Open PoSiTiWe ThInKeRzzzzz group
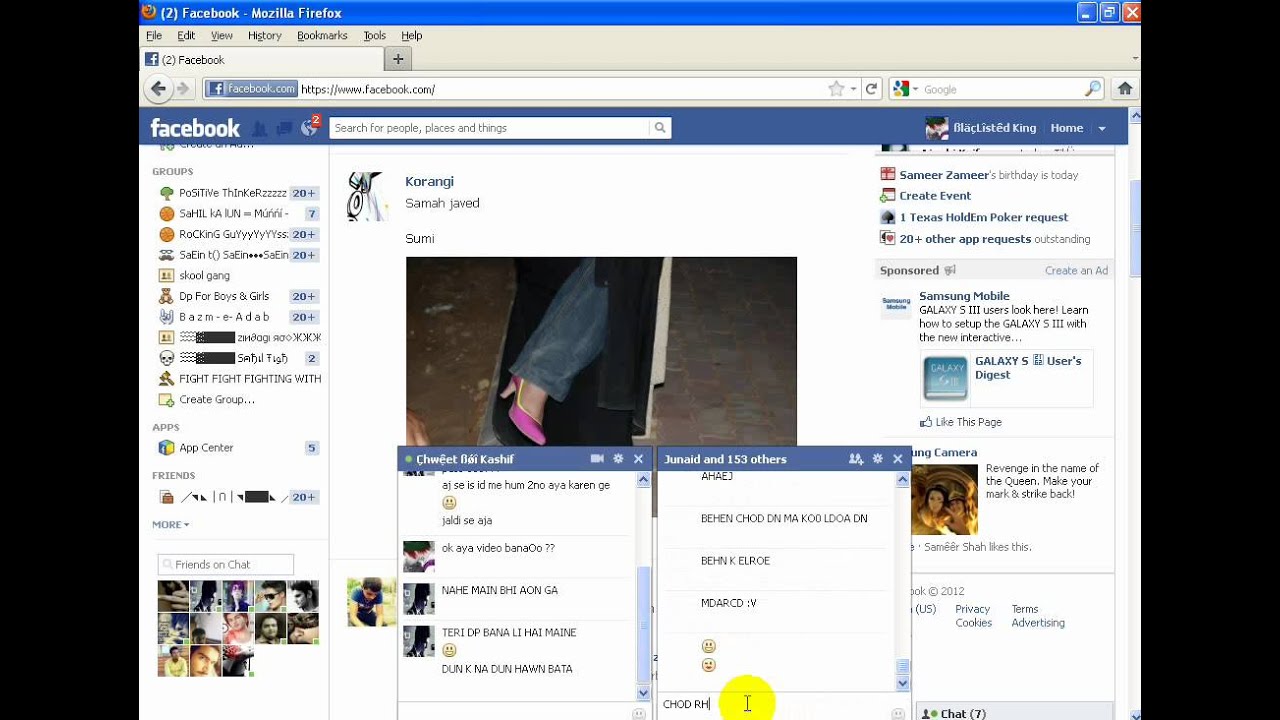The image size is (1280, 720). 233,193
